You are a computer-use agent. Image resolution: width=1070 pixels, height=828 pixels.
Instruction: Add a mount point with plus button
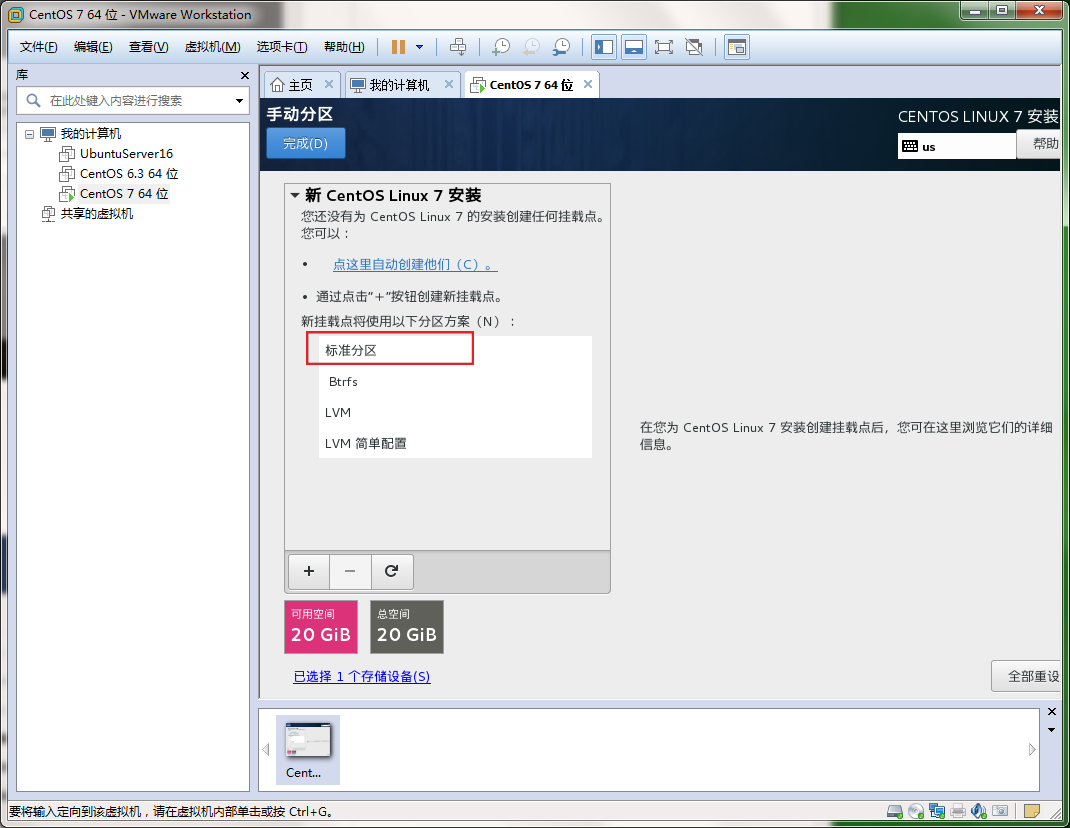pyautogui.click(x=309, y=571)
